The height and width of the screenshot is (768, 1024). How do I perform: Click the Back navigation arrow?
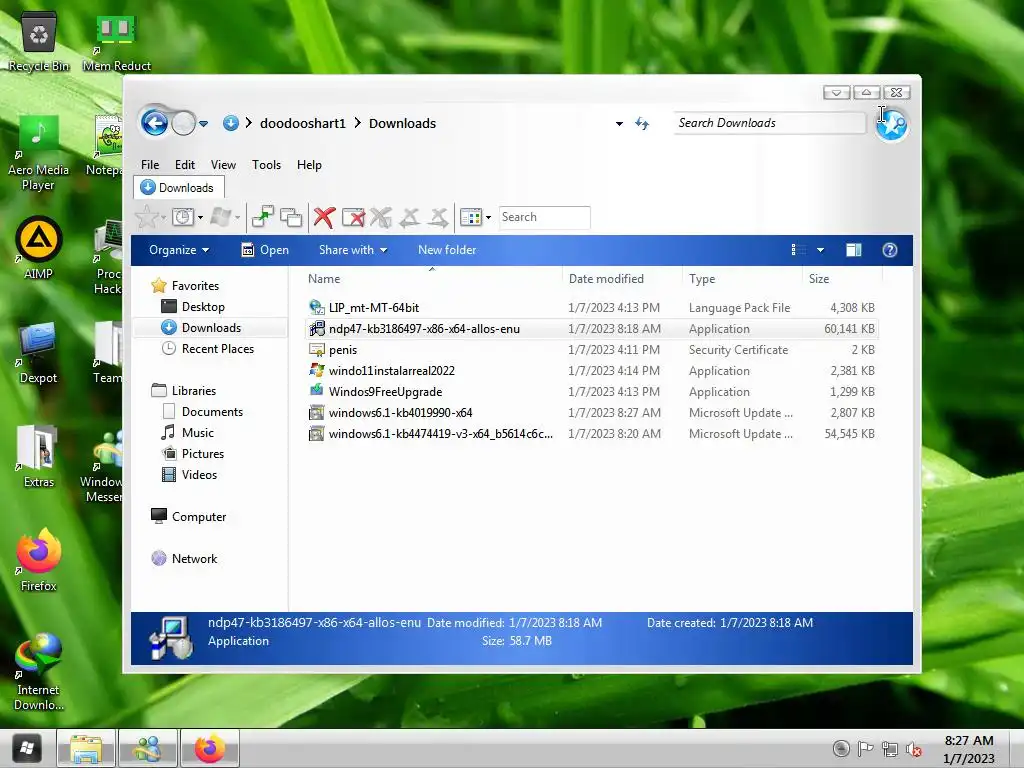coord(155,122)
